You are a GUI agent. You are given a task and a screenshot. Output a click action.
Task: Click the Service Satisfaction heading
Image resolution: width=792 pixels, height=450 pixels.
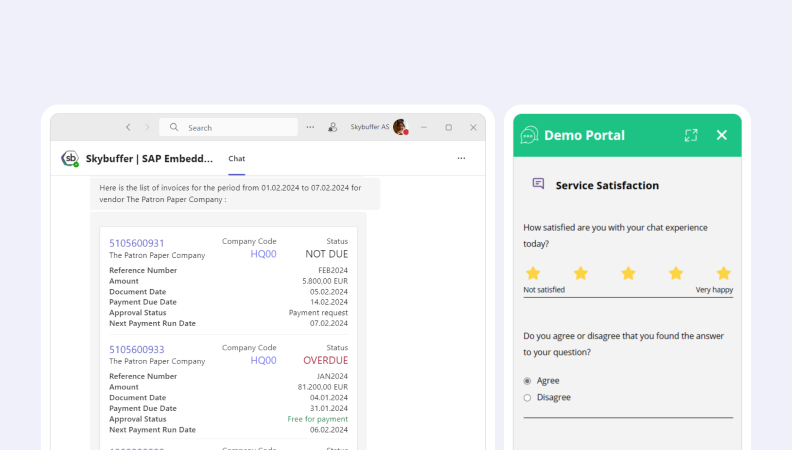(x=607, y=185)
